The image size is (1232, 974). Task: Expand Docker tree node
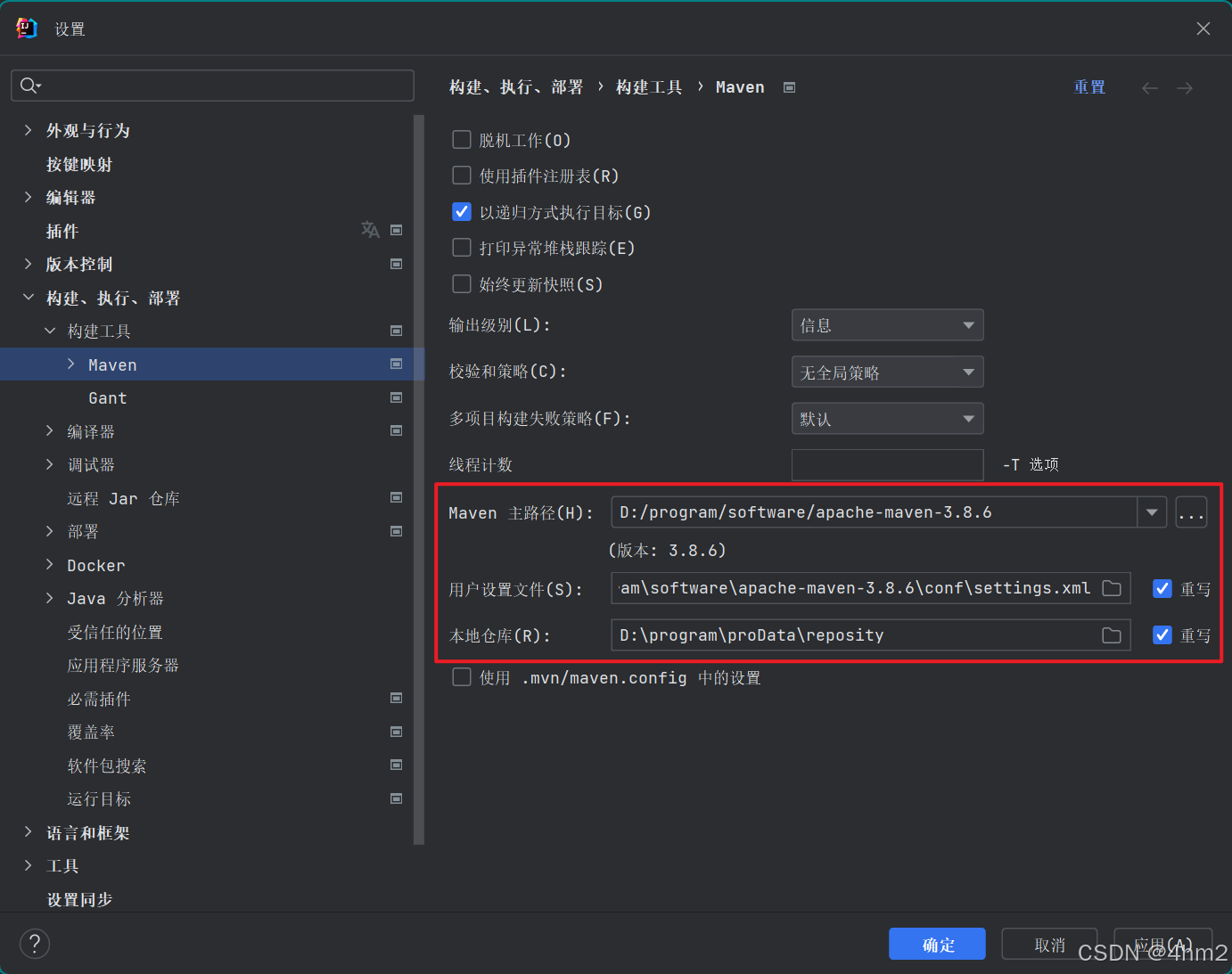pos(50,564)
